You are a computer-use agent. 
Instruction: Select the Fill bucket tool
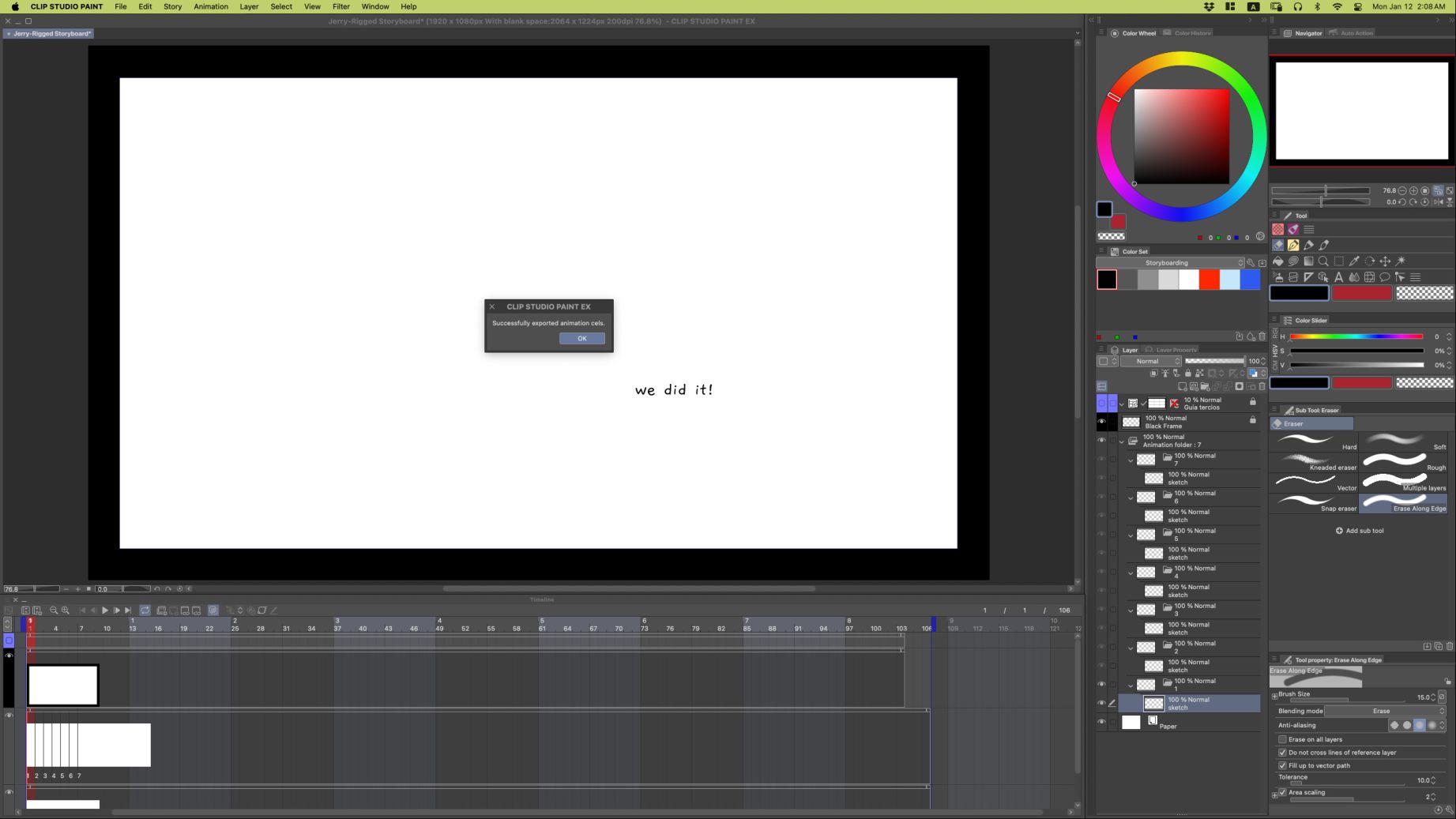[1277, 261]
